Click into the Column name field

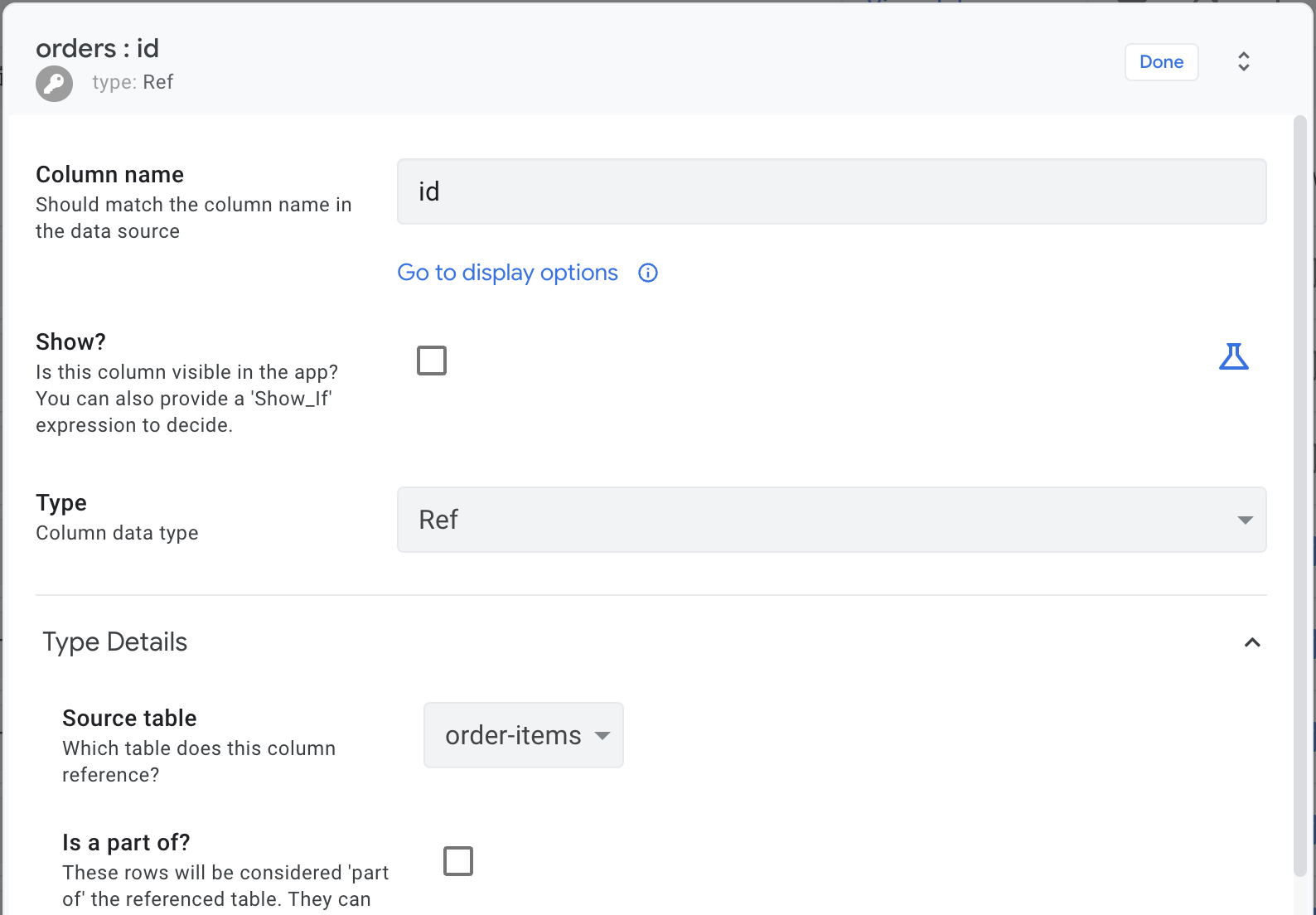pyautogui.click(x=831, y=191)
